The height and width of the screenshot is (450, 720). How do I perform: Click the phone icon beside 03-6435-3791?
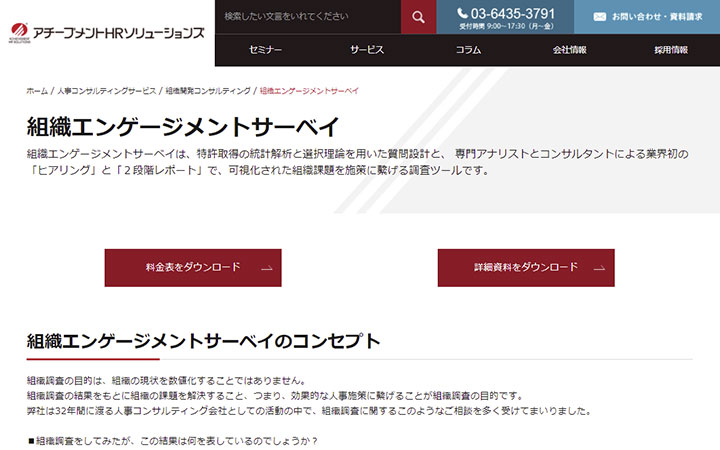462,13
